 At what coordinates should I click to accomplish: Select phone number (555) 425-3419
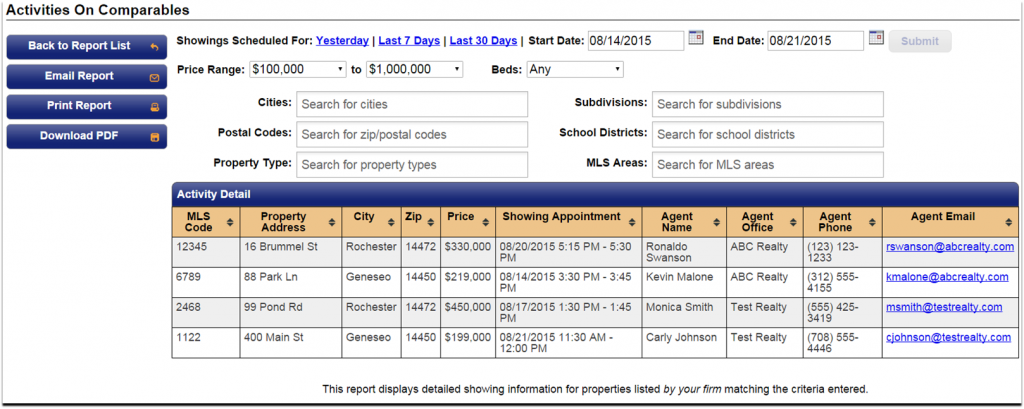842,312
